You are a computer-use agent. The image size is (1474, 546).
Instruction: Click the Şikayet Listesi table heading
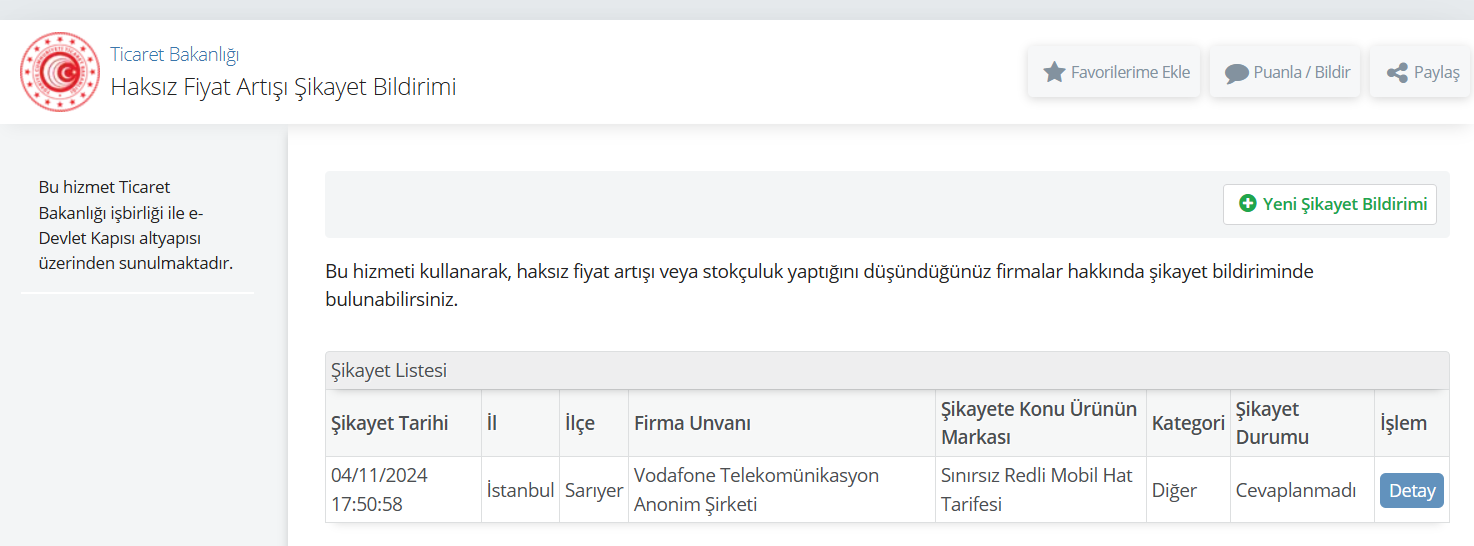[389, 371]
